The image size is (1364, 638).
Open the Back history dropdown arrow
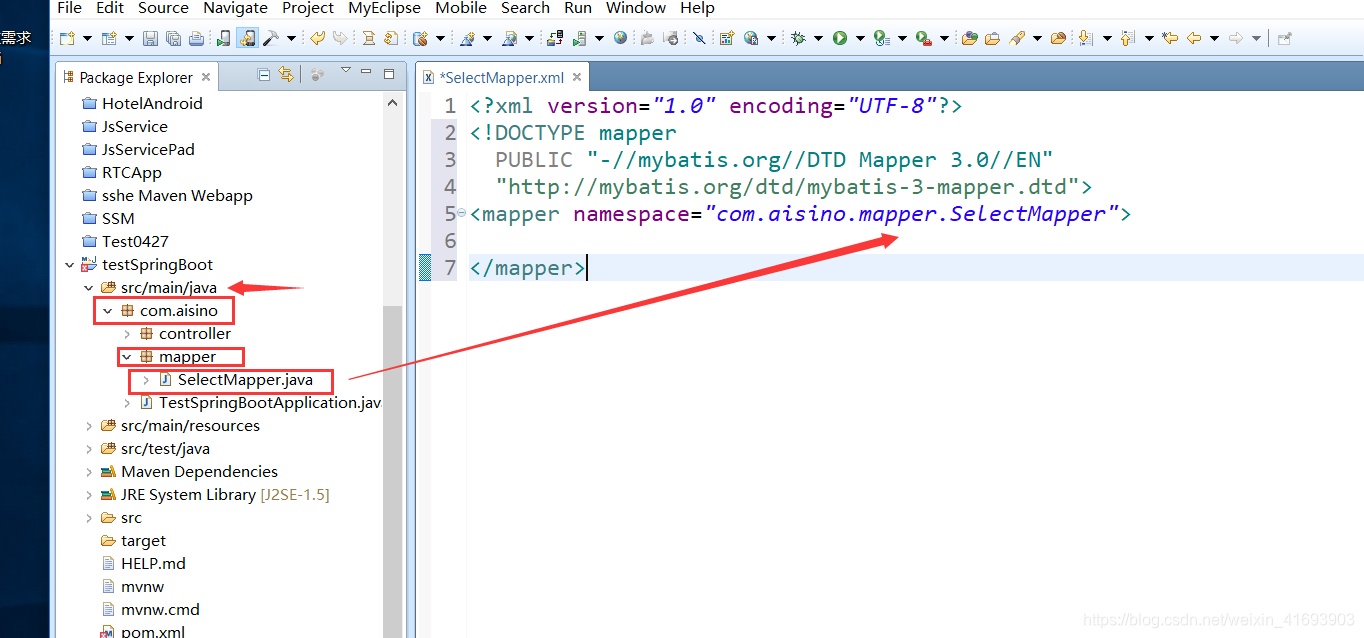point(1215,39)
